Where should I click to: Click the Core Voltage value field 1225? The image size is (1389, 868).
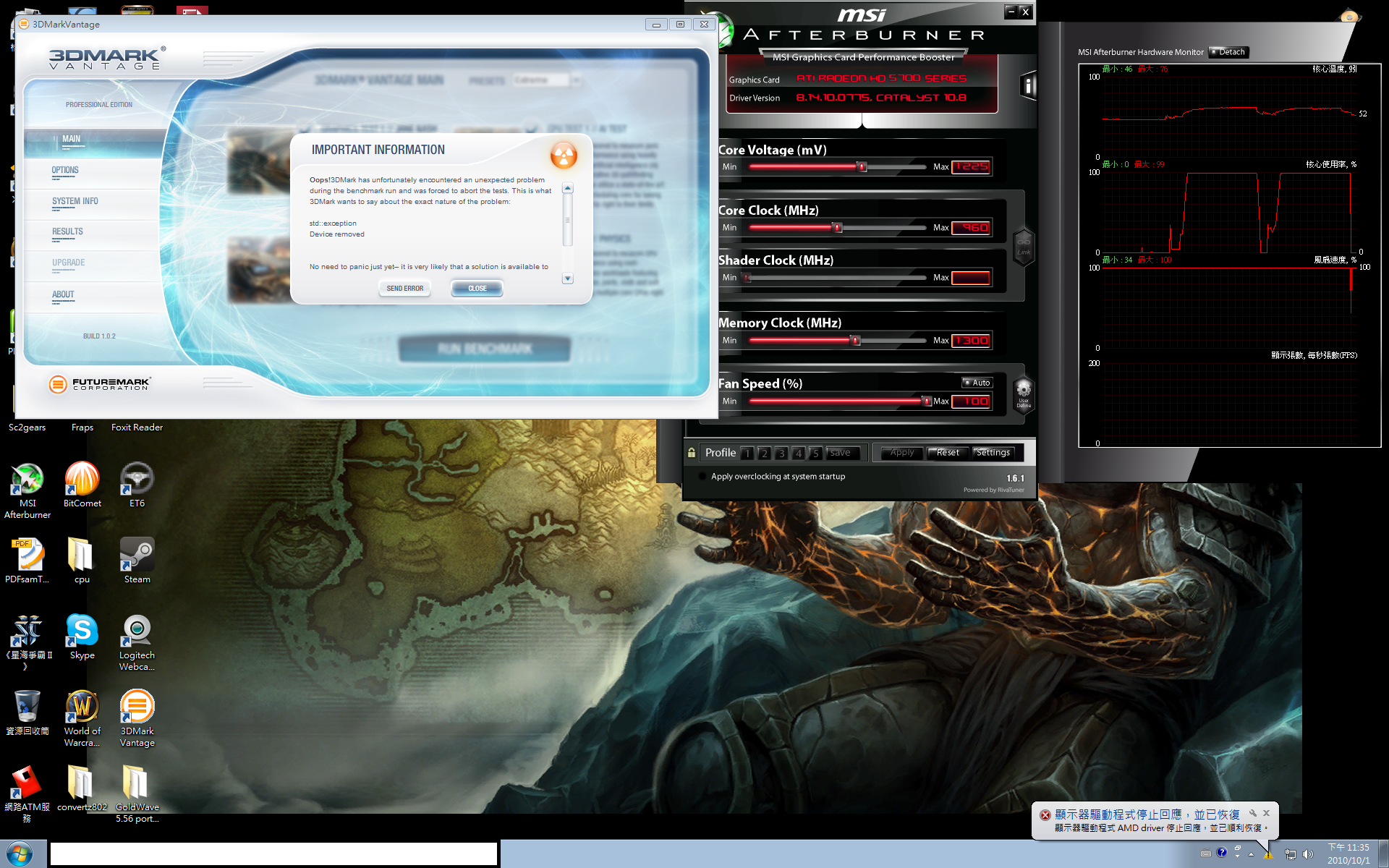(971, 167)
